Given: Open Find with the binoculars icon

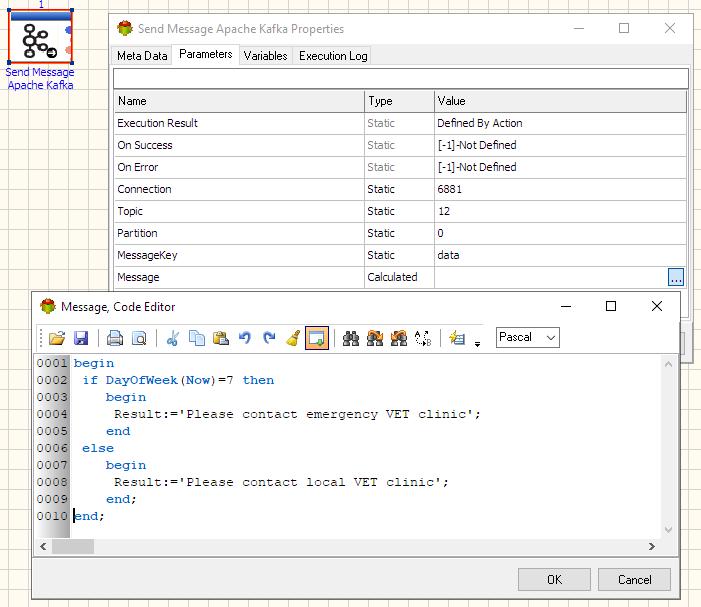Looking at the screenshot, I should [x=351, y=338].
